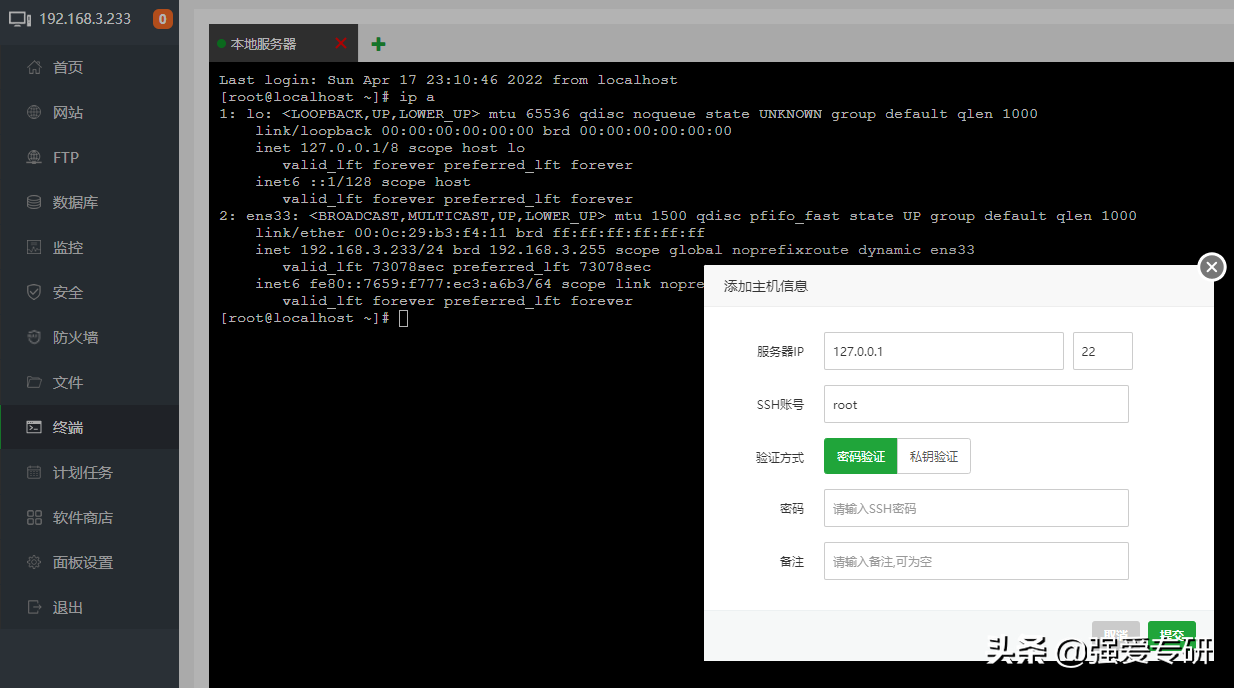This screenshot has height=688, width=1234.
Task: Select 密码验证 authentication method
Action: pos(861,456)
